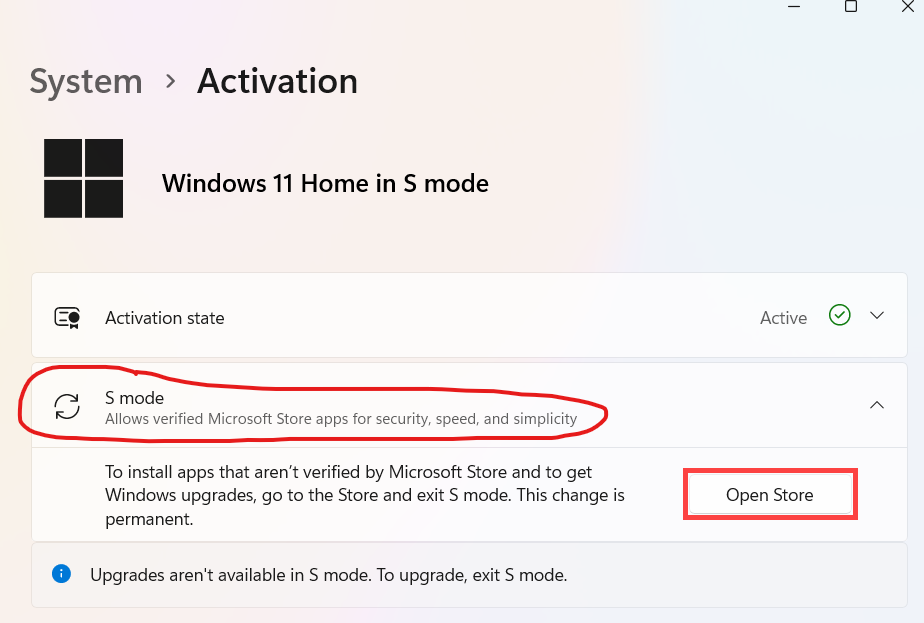924x623 pixels.
Task: Select the Windows 11 Home edition text
Action: pos(325,184)
